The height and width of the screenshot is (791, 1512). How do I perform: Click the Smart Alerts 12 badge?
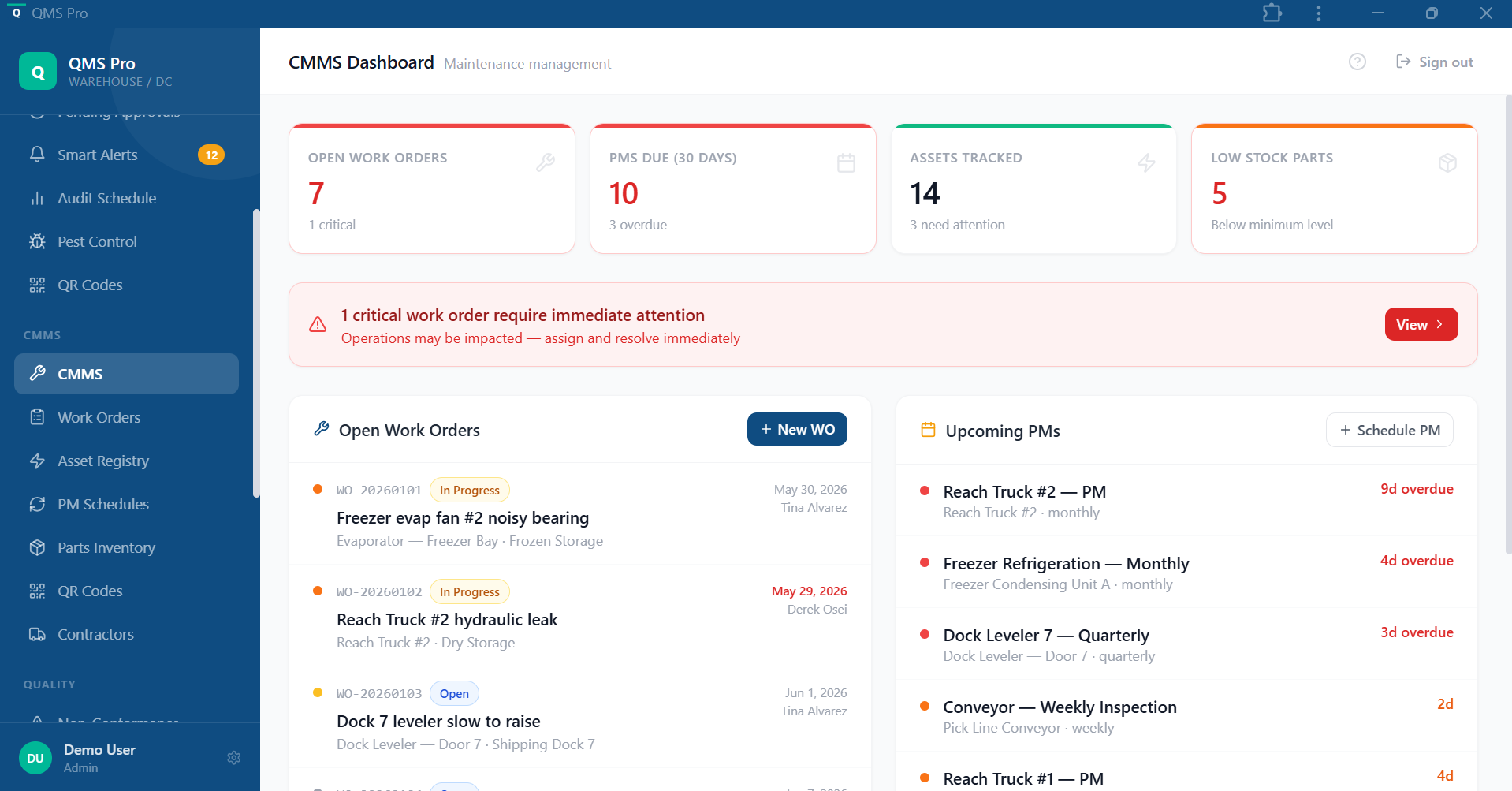tap(211, 155)
